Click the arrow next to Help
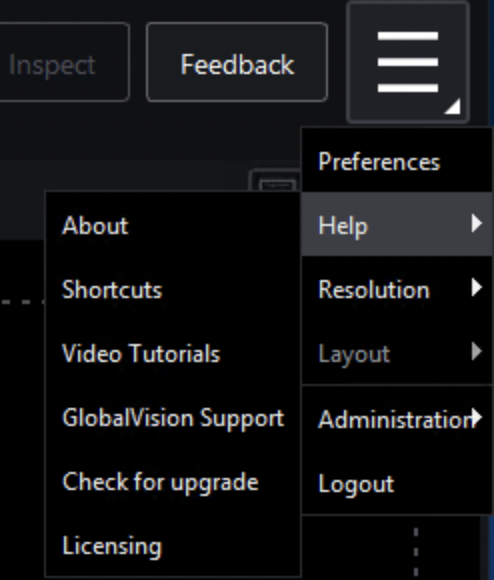The width and height of the screenshot is (494, 580). pos(477,224)
